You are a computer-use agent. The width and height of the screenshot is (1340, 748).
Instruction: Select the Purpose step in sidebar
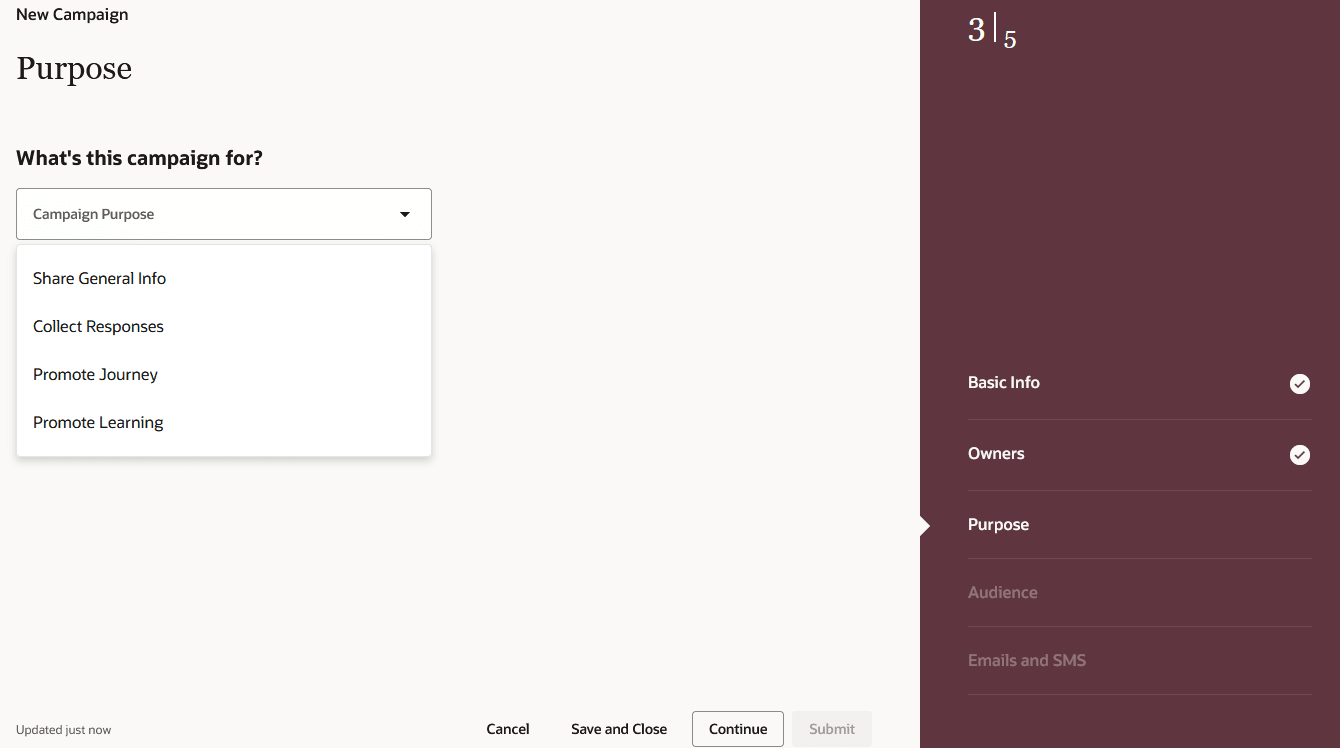pyautogui.click(x=998, y=524)
